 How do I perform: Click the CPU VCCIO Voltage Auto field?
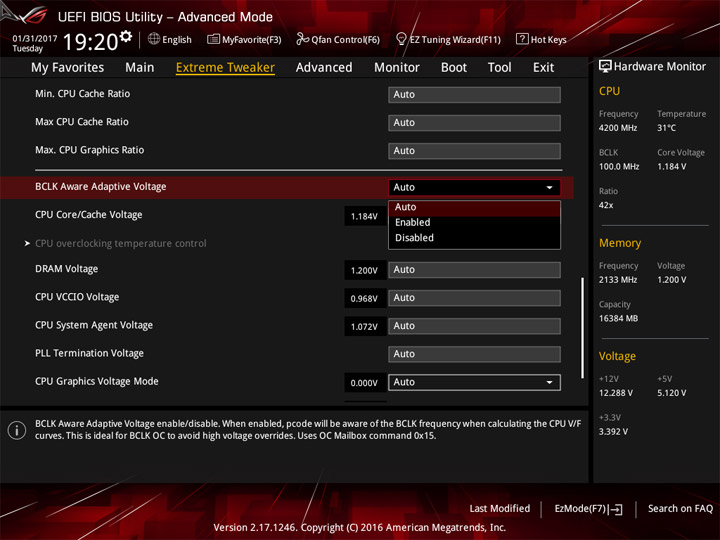tap(474, 298)
